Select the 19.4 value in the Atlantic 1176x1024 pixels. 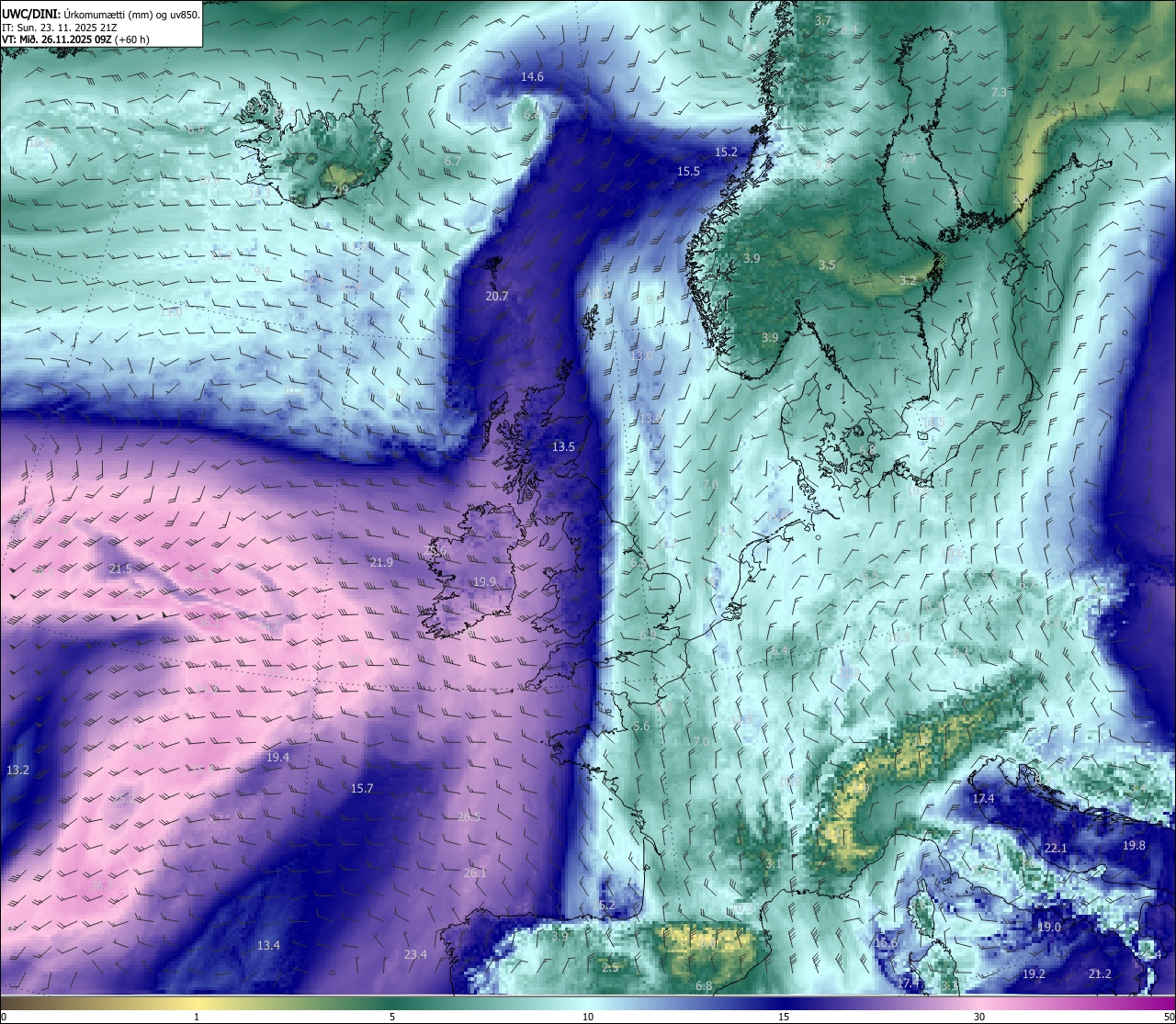(x=277, y=757)
